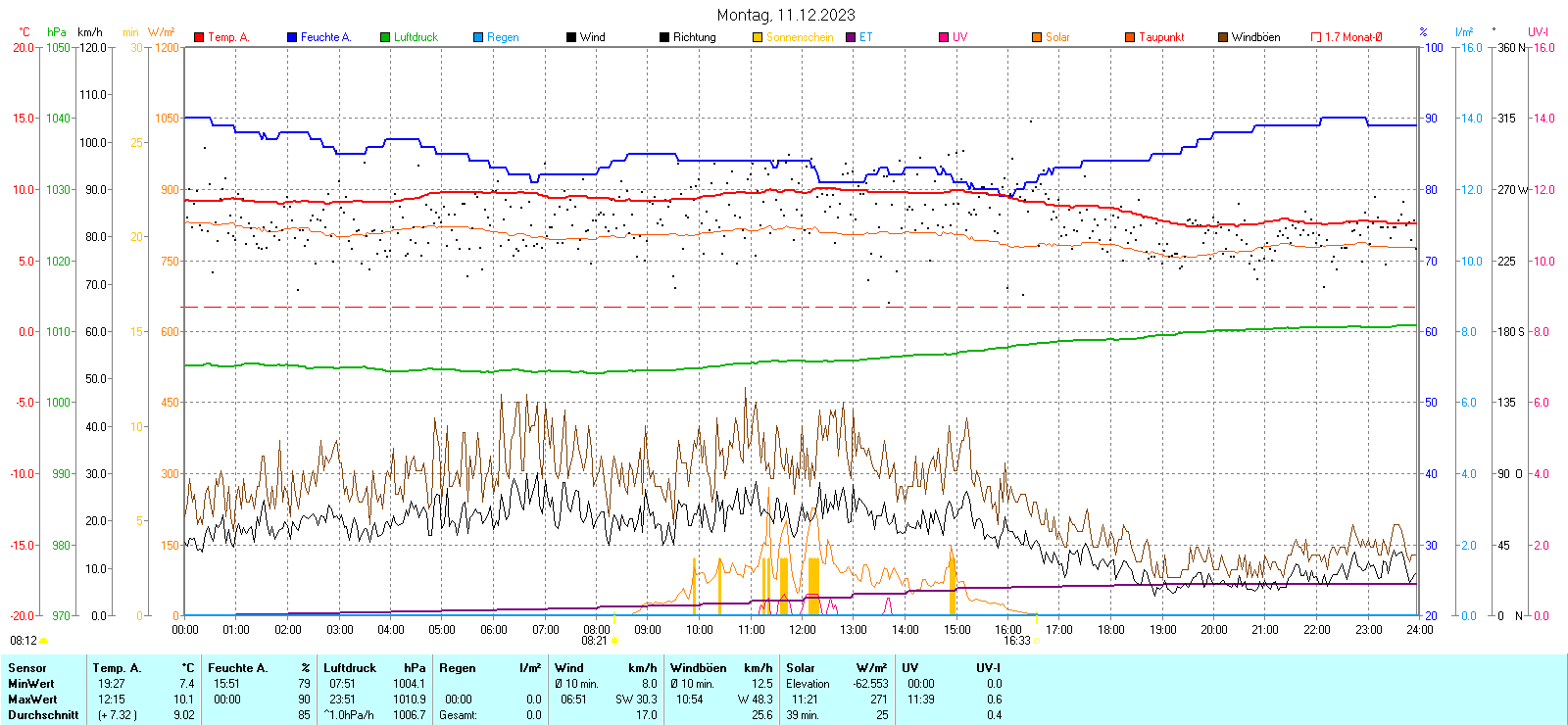The width and height of the screenshot is (1568, 725).
Task: Click the Windböen header in the stats table
Action: pyautogui.click(x=699, y=668)
